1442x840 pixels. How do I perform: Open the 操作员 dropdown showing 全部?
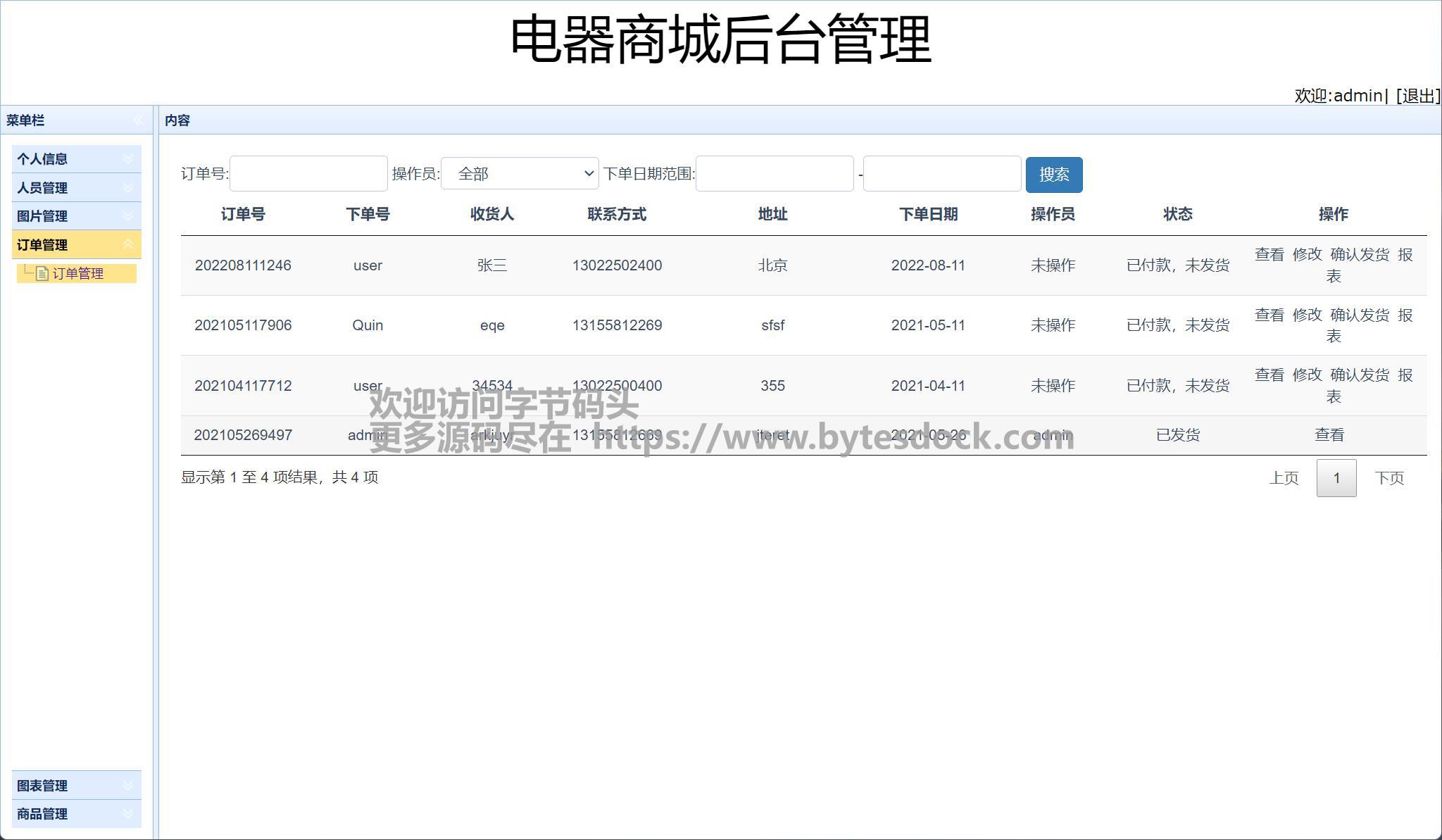[x=520, y=174]
